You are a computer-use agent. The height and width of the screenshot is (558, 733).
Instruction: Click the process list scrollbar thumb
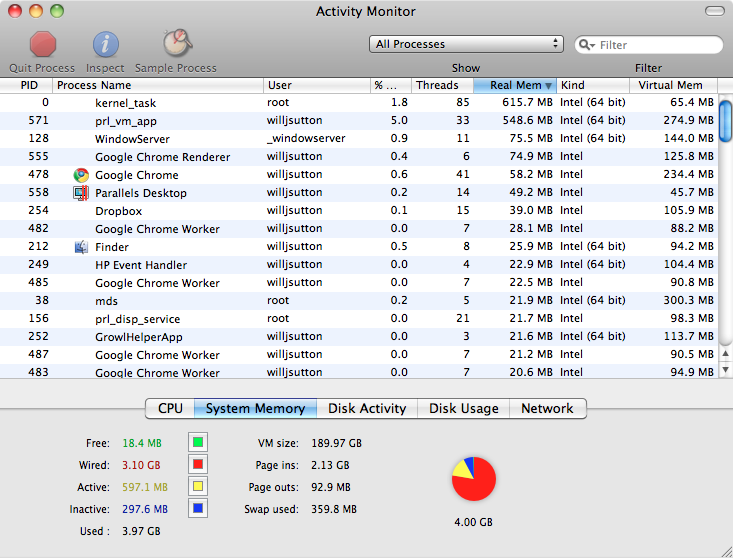pyautogui.click(x=725, y=121)
